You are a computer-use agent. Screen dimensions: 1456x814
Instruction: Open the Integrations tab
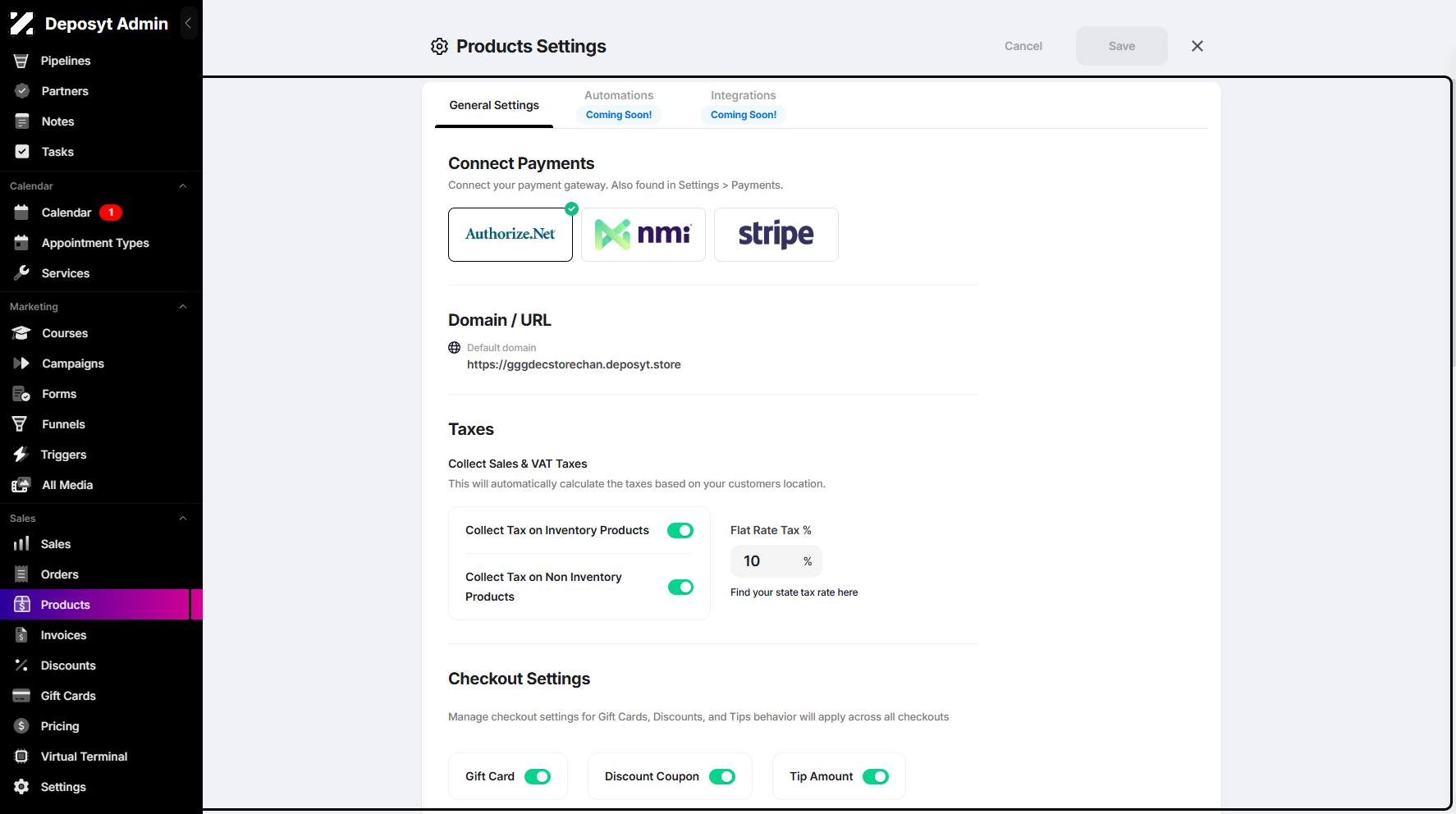[744, 105]
